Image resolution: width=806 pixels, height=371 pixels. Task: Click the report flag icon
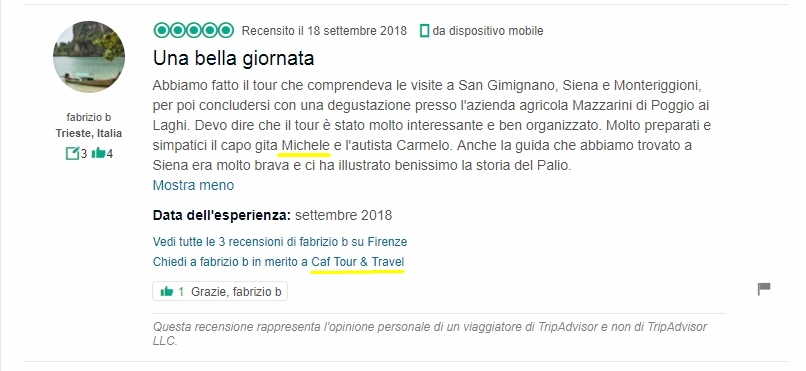point(764,289)
